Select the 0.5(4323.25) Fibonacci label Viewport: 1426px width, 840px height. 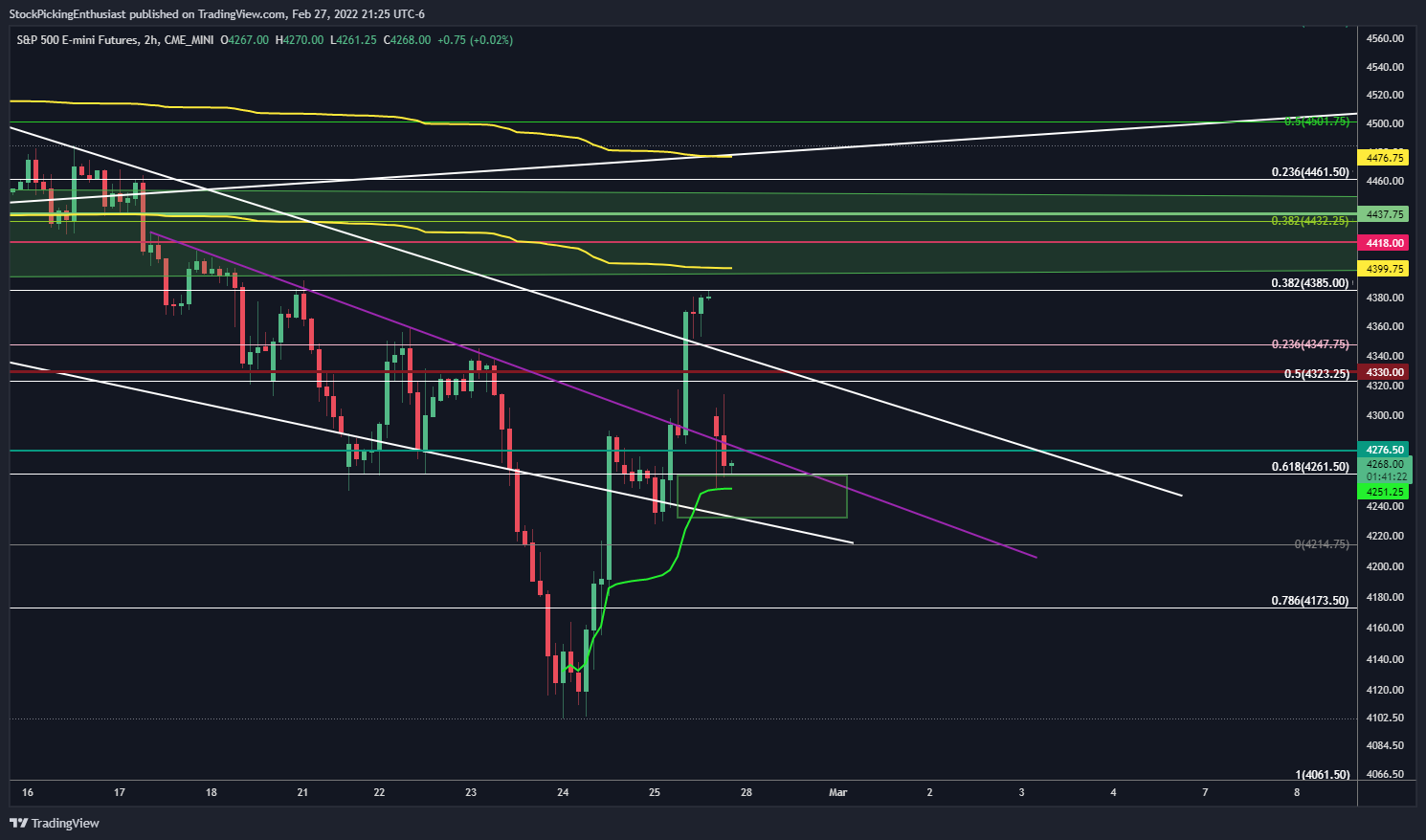point(1317,374)
